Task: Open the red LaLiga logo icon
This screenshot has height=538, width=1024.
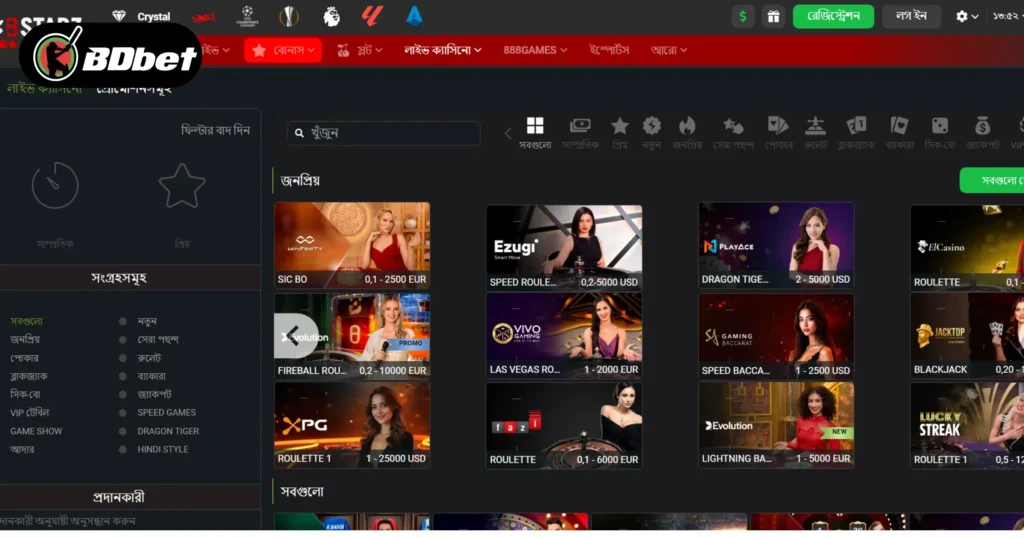Action: point(372,16)
